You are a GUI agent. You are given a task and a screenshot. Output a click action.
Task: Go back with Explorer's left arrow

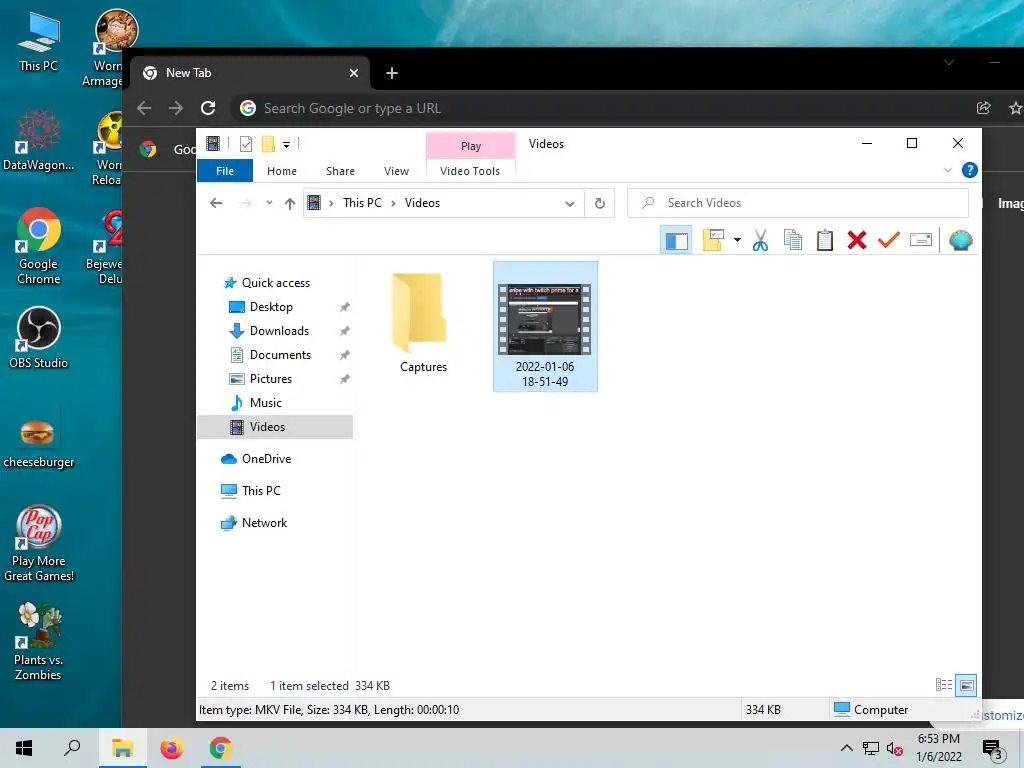216,203
